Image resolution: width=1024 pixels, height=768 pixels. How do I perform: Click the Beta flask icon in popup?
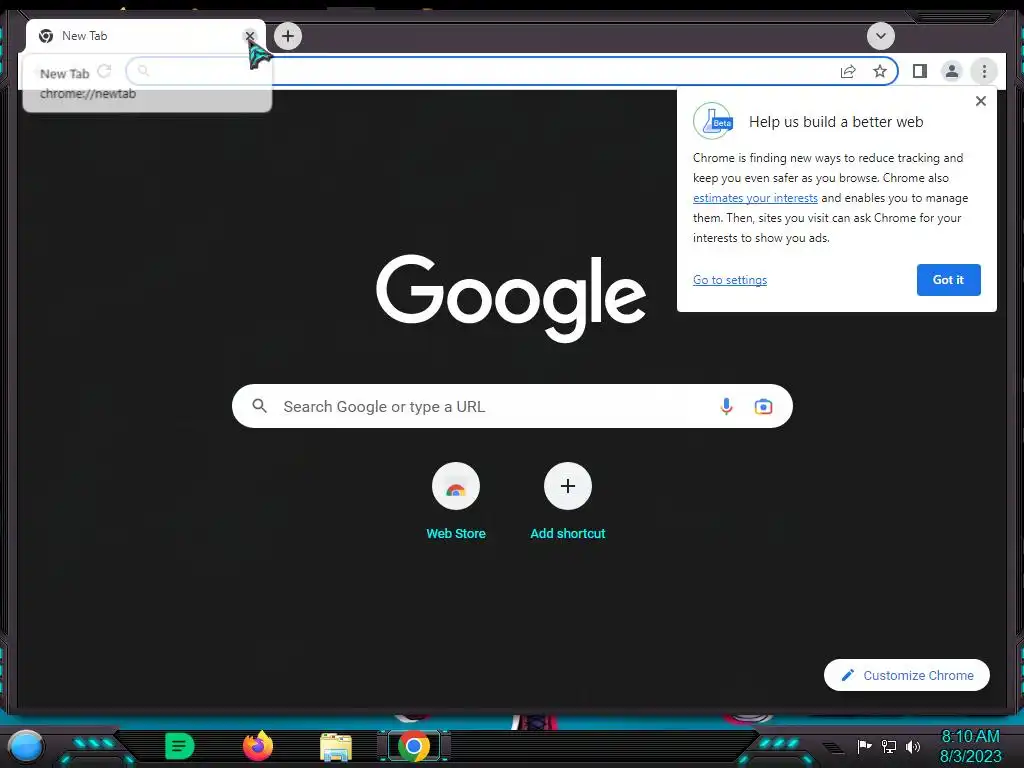tap(712, 121)
